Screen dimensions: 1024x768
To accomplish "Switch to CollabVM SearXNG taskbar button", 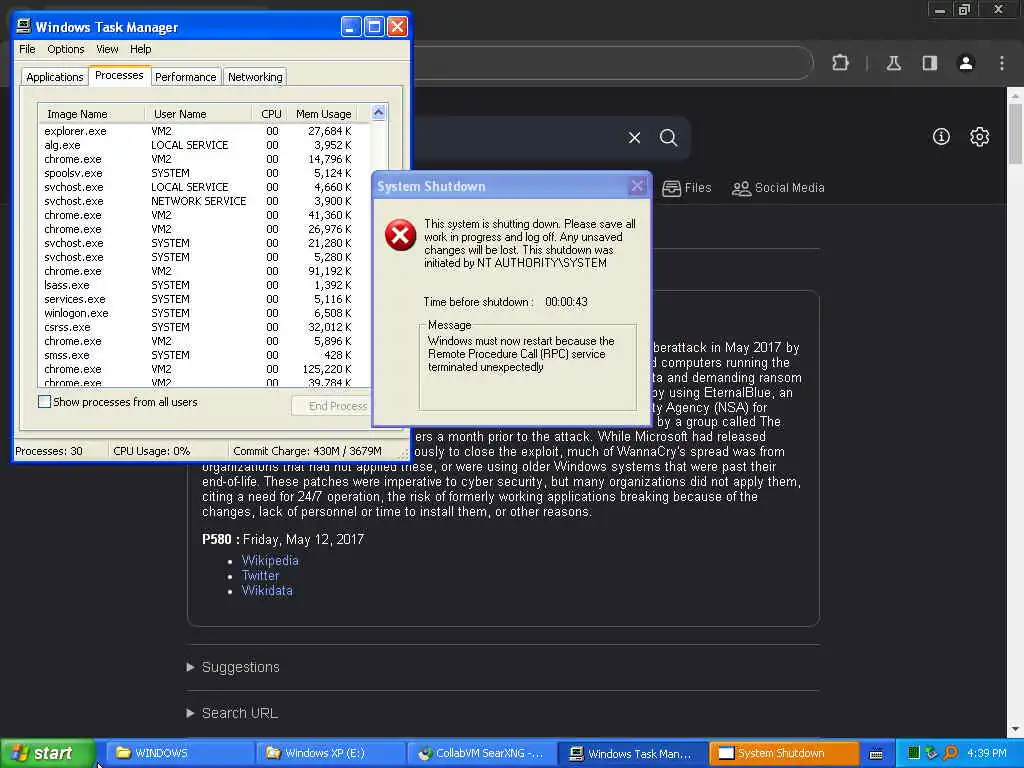I will click(x=482, y=753).
